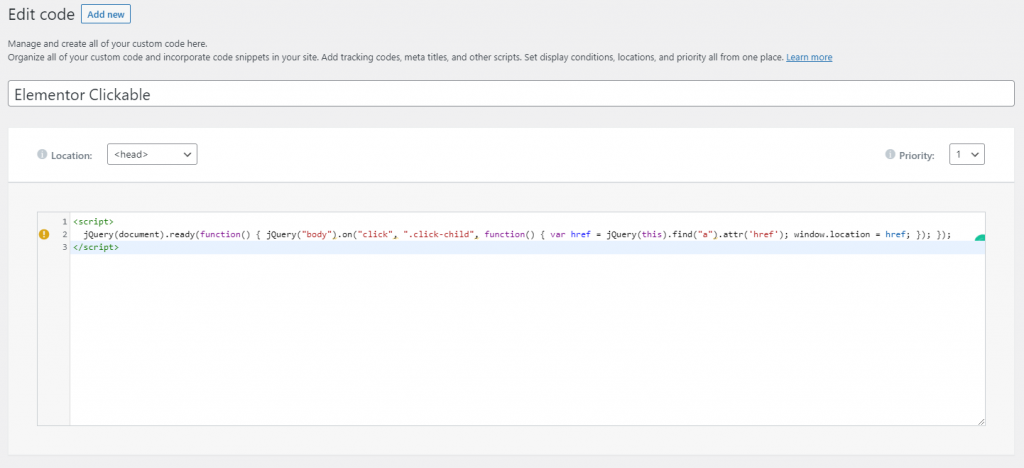Edit the Elementor Clickable title field
Screen dimensions: 1024x468
pyautogui.click(x=511, y=94)
